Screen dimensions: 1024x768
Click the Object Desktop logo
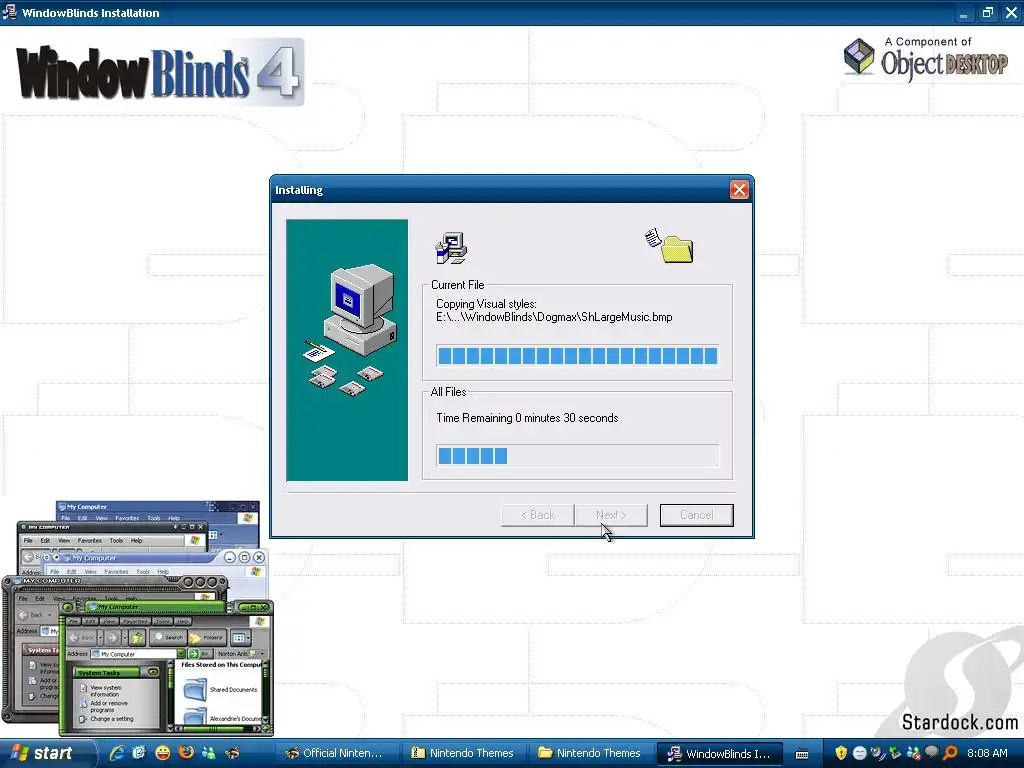pos(925,59)
